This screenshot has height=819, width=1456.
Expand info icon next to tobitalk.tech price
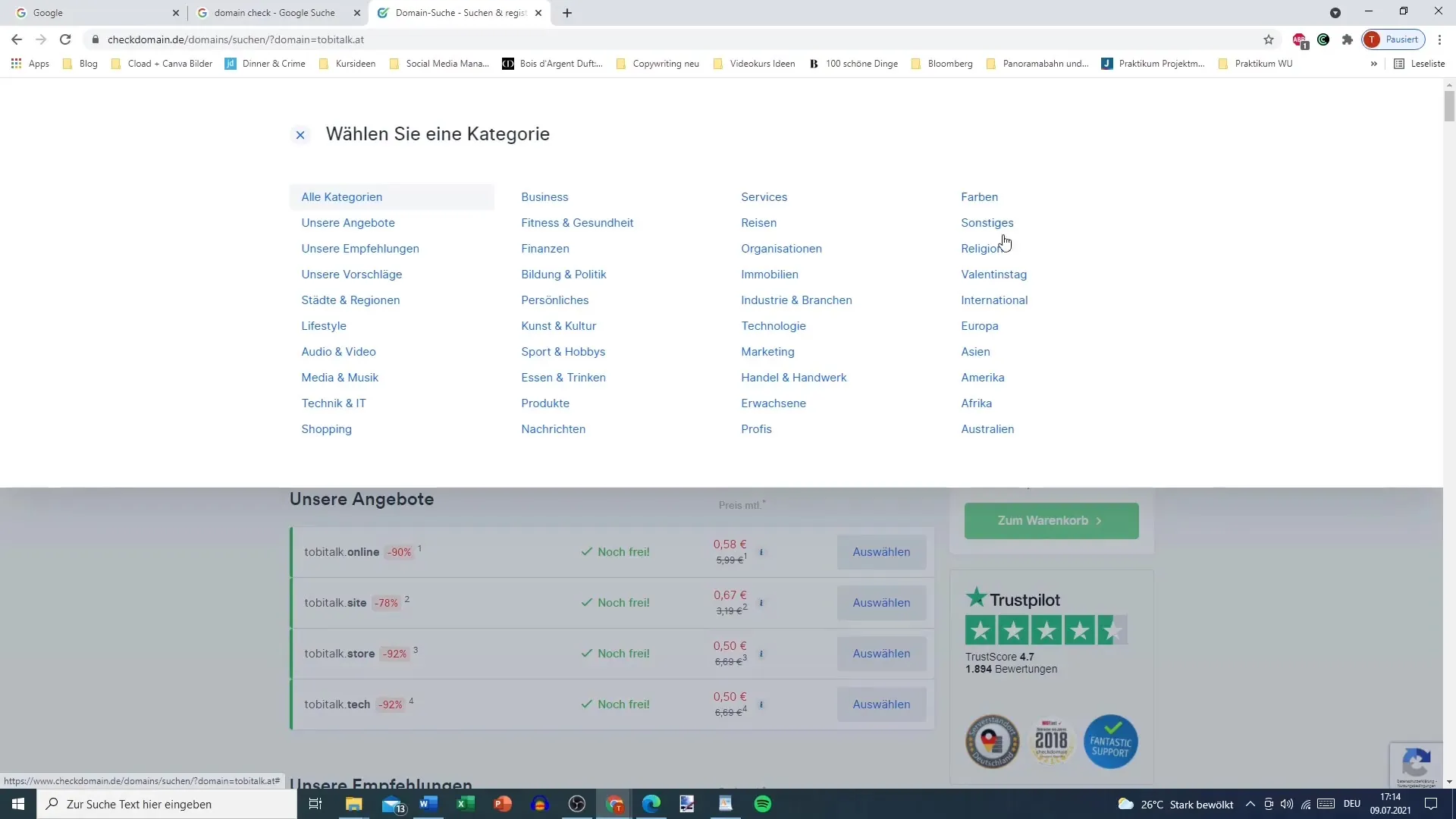[761, 703]
